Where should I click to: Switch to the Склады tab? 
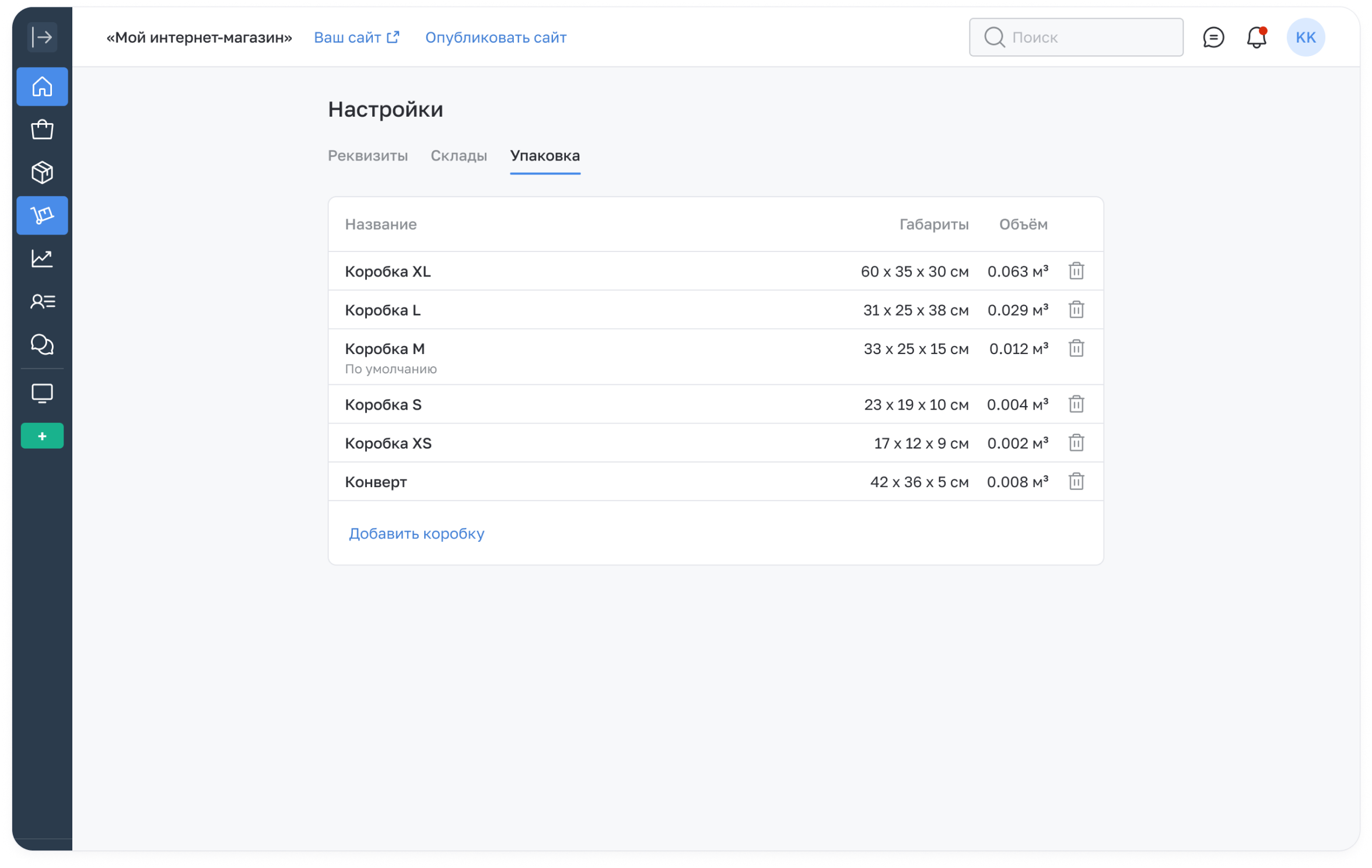(x=459, y=156)
